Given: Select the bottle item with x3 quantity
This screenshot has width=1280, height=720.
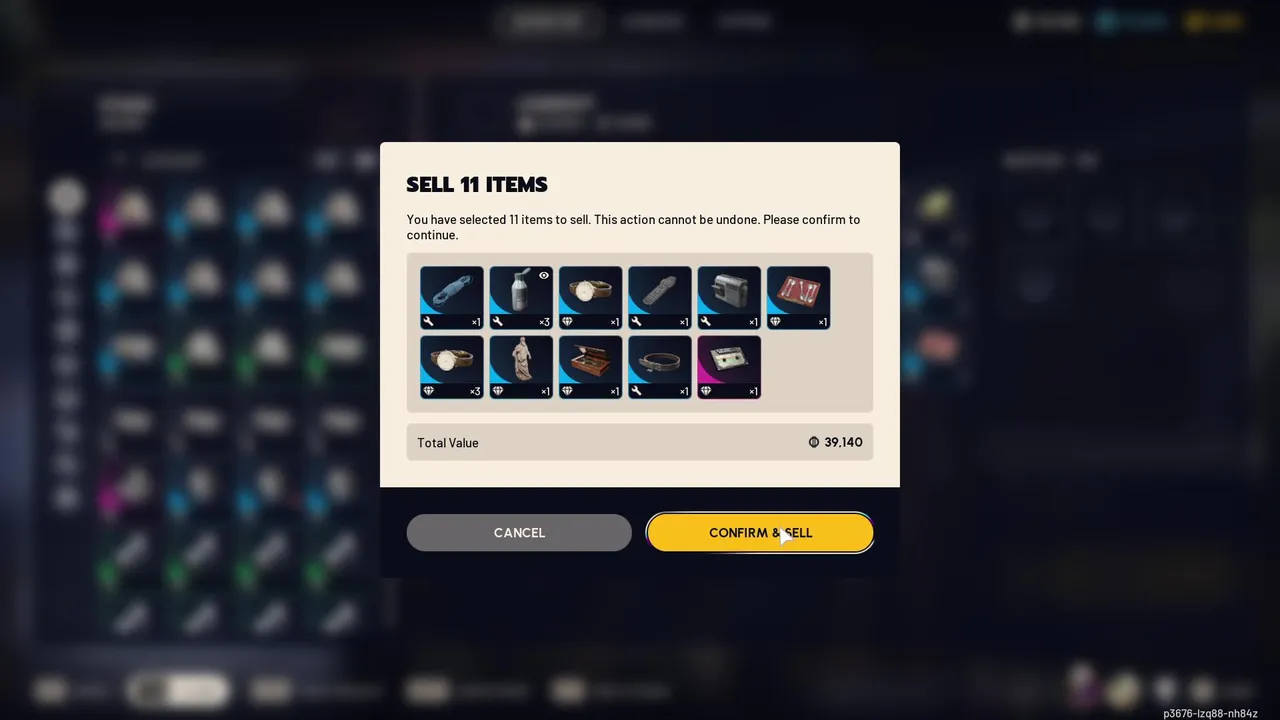Looking at the screenshot, I should [521, 297].
